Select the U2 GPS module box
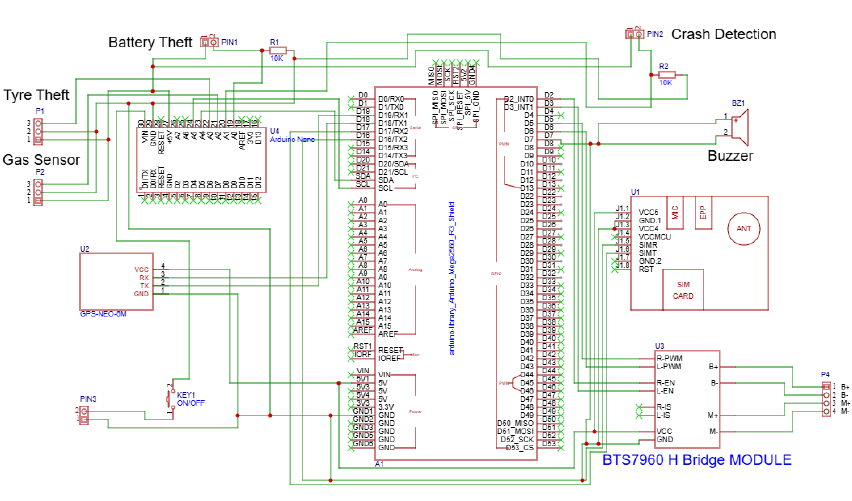The width and height of the screenshot is (852, 501). coord(116,281)
